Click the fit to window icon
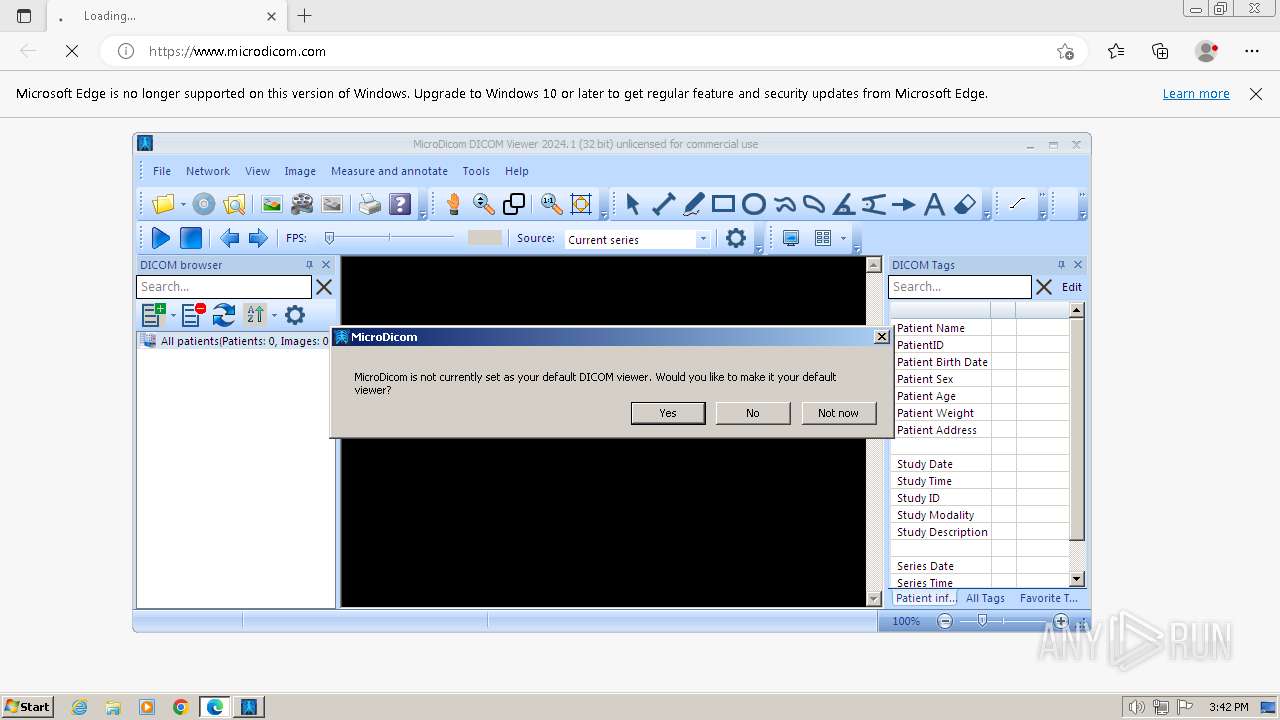1280x720 pixels. (581, 204)
